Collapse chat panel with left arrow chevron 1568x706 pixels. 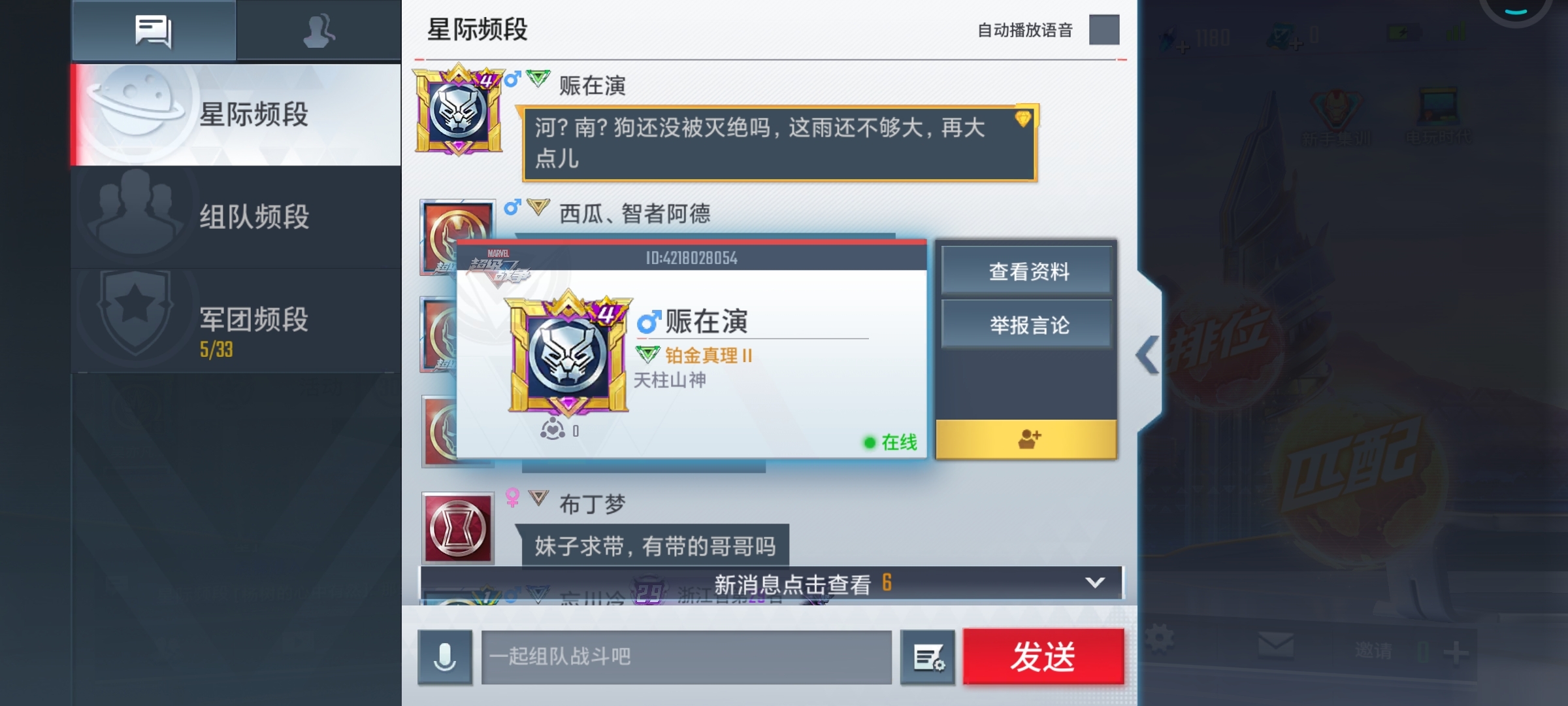pos(1147,355)
